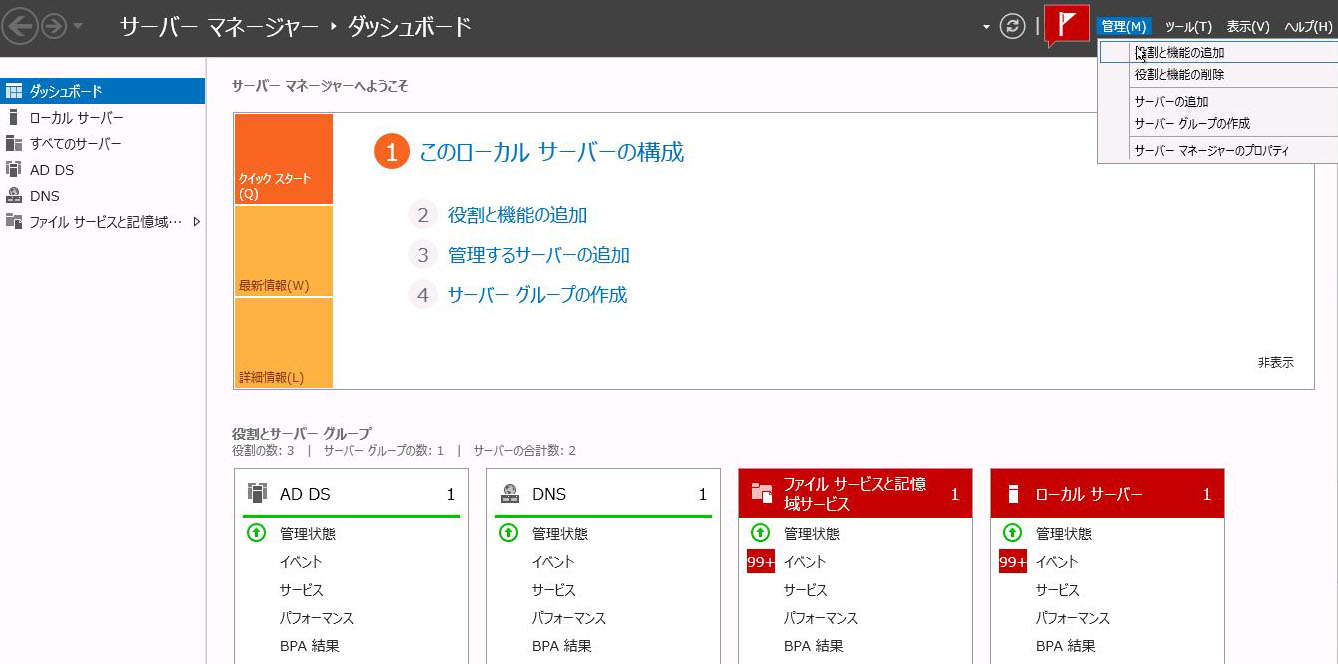1338x664 pixels.
Task: Open the ファイル サービスと記憶域サービス tile header
Action: tap(855, 494)
